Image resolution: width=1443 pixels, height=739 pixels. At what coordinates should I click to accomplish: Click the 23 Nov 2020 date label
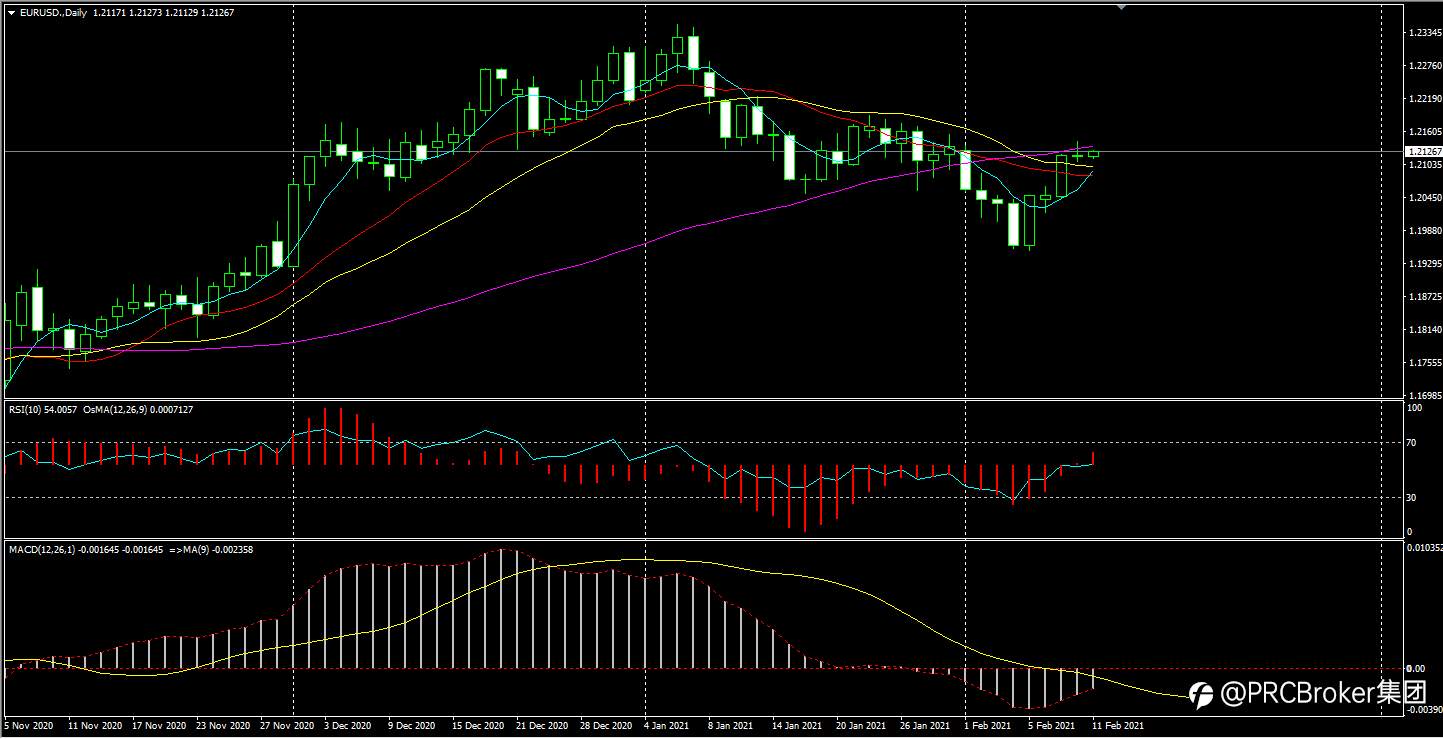pyautogui.click(x=223, y=725)
